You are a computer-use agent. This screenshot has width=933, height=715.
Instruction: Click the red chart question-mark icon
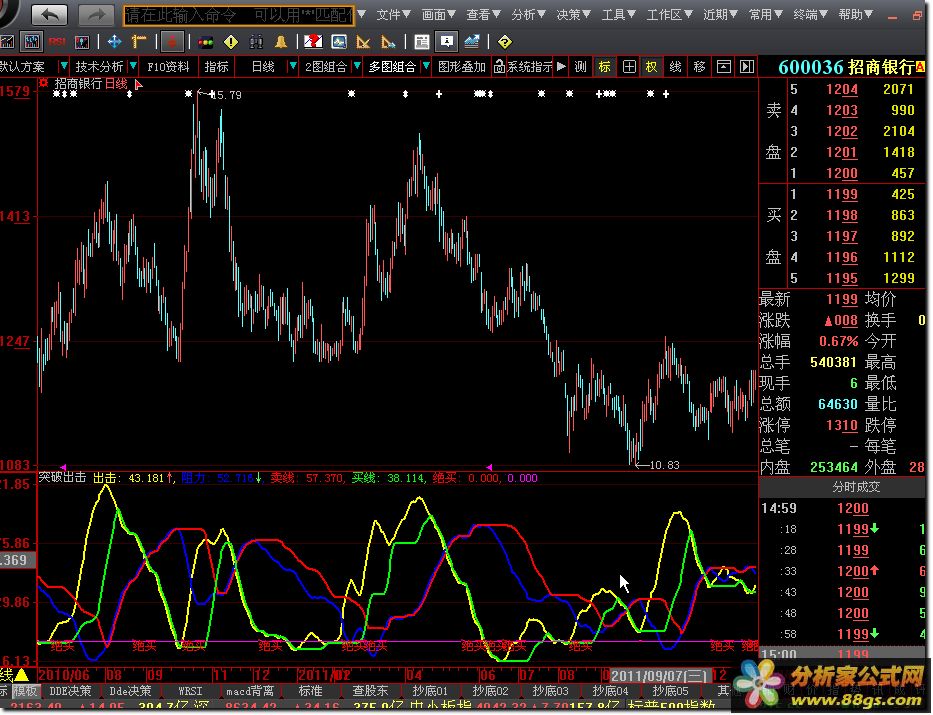(x=313, y=42)
